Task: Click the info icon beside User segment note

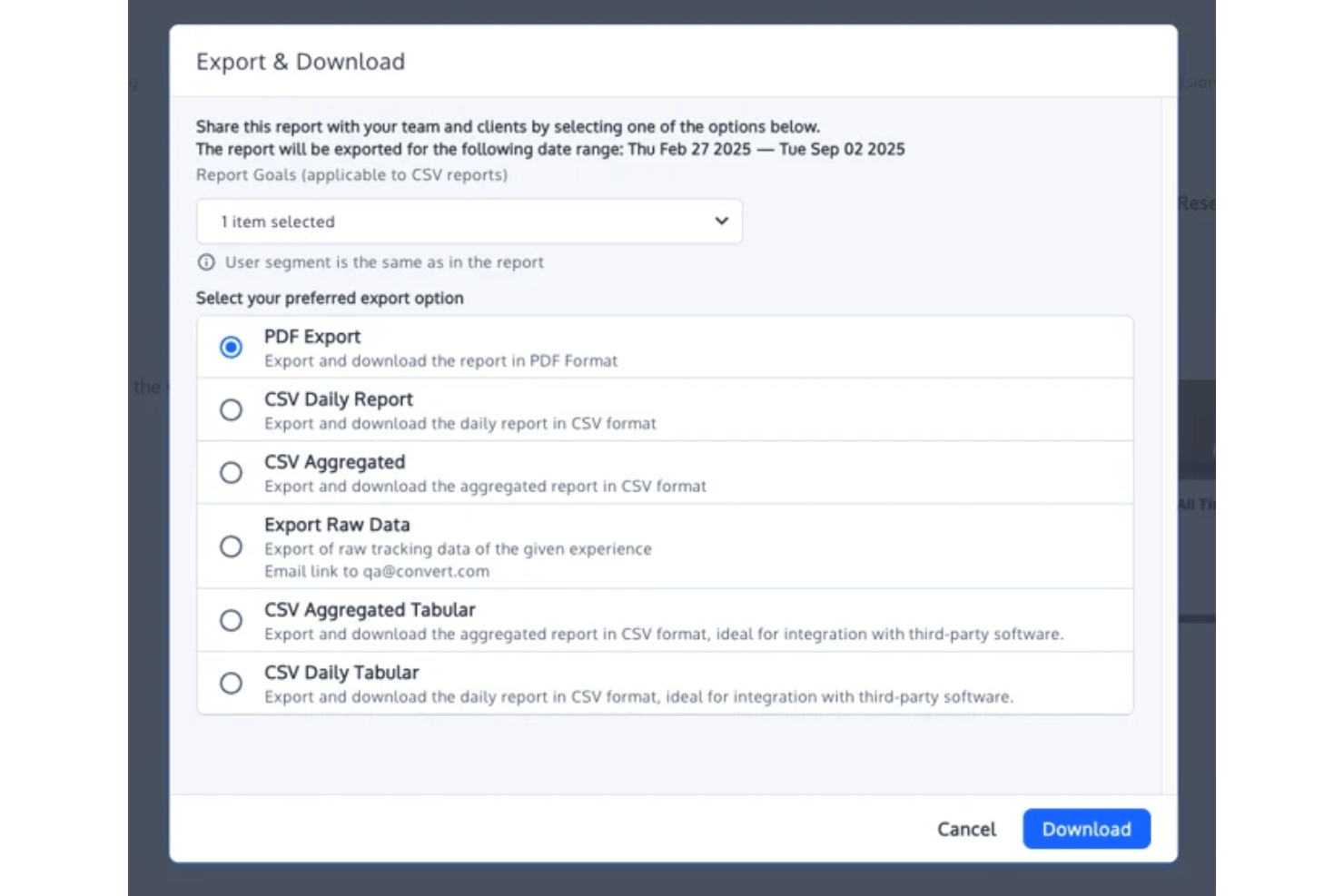Action: click(x=206, y=262)
